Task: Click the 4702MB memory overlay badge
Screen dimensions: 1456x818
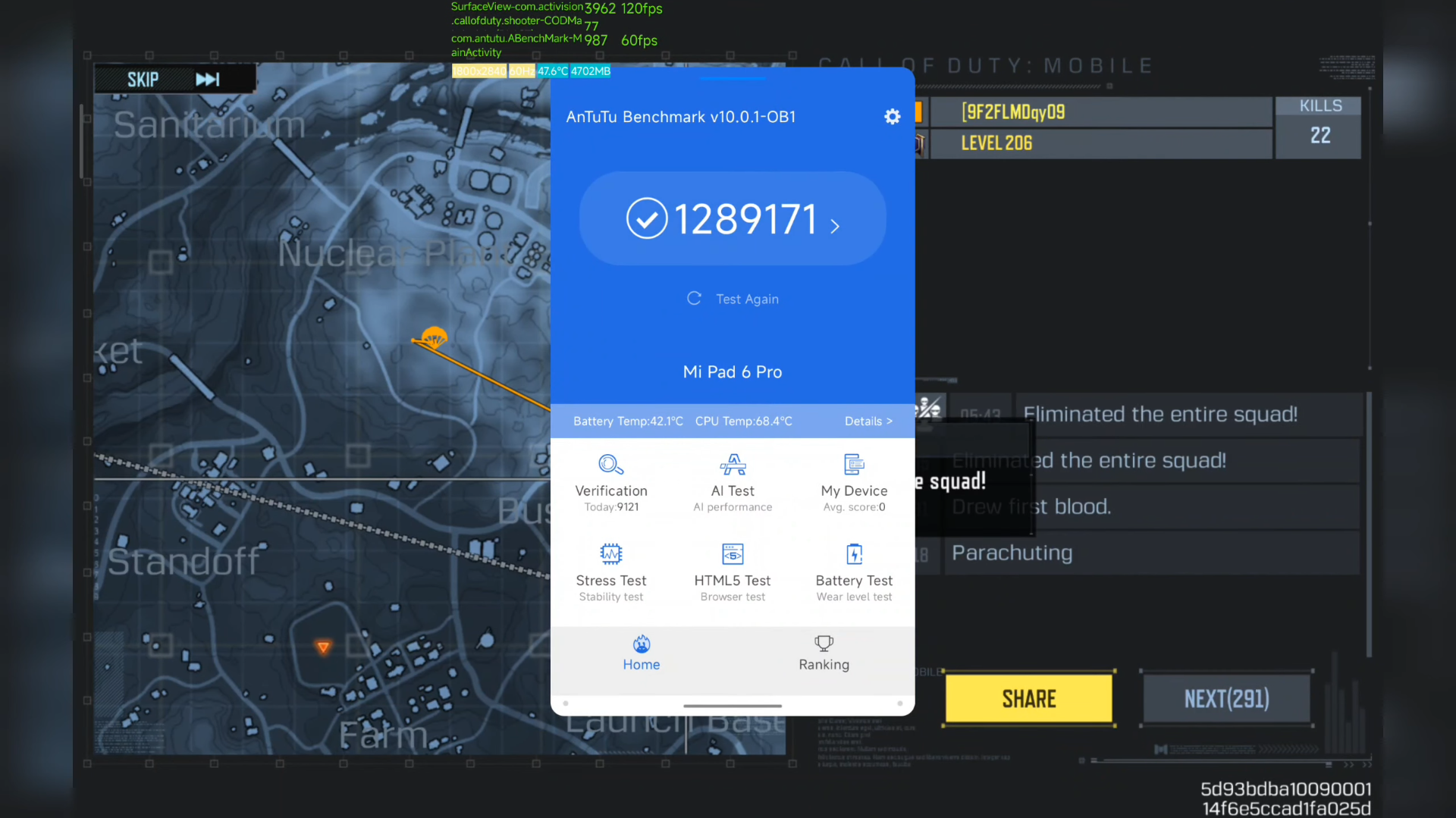Action: pos(590,71)
